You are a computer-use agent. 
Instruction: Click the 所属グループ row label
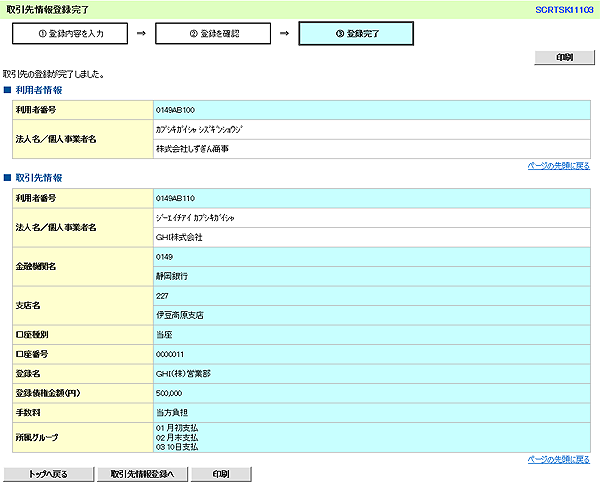[37, 437]
